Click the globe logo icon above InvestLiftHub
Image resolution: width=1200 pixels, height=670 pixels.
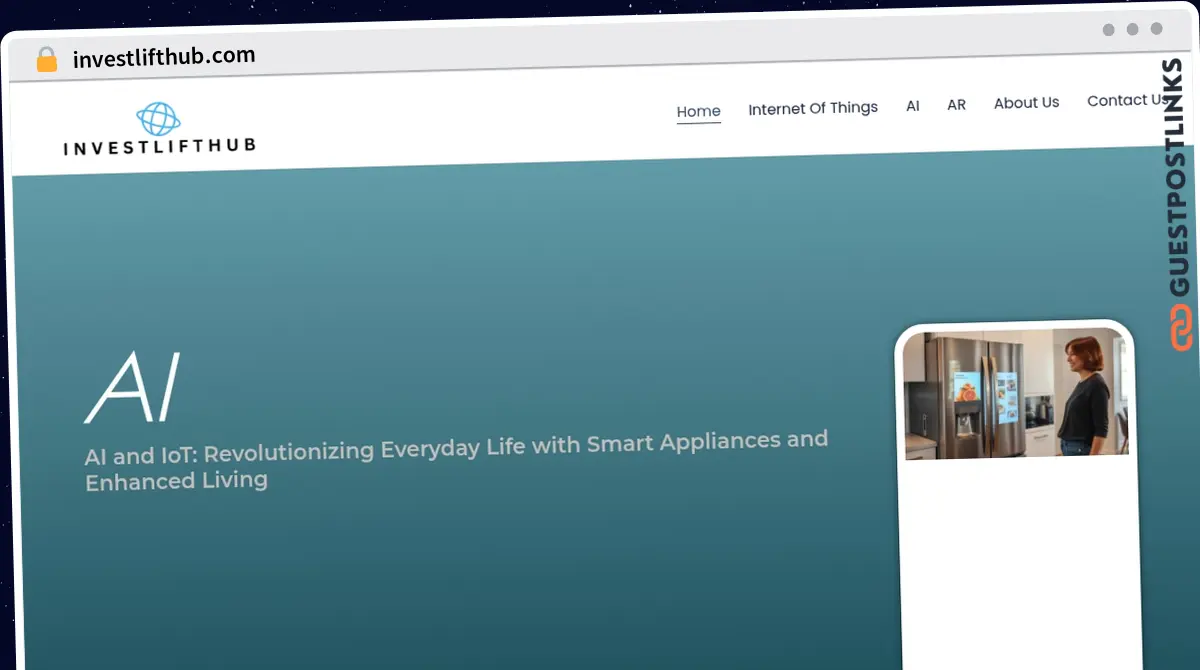[x=158, y=119]
